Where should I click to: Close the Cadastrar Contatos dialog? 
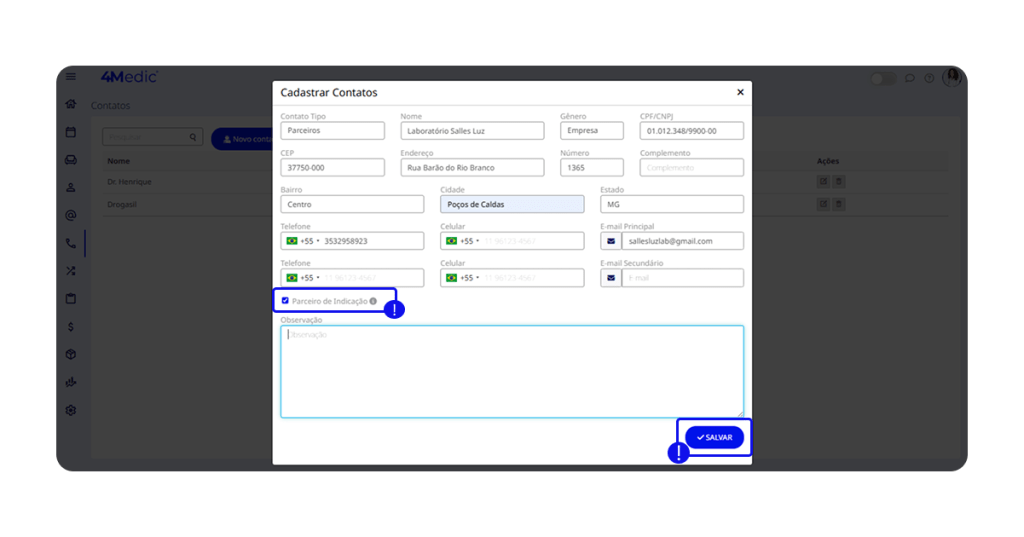click(x=740, y=93)
